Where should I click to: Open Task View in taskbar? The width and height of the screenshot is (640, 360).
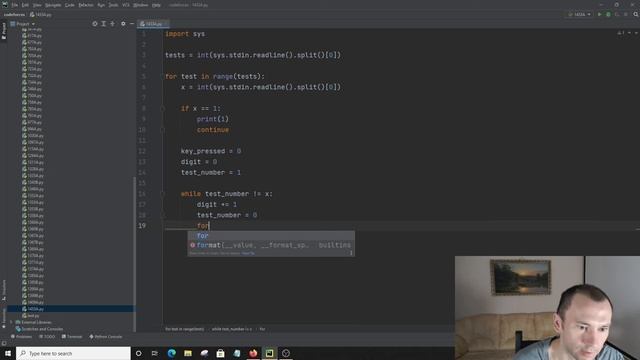tap(155, 353)
